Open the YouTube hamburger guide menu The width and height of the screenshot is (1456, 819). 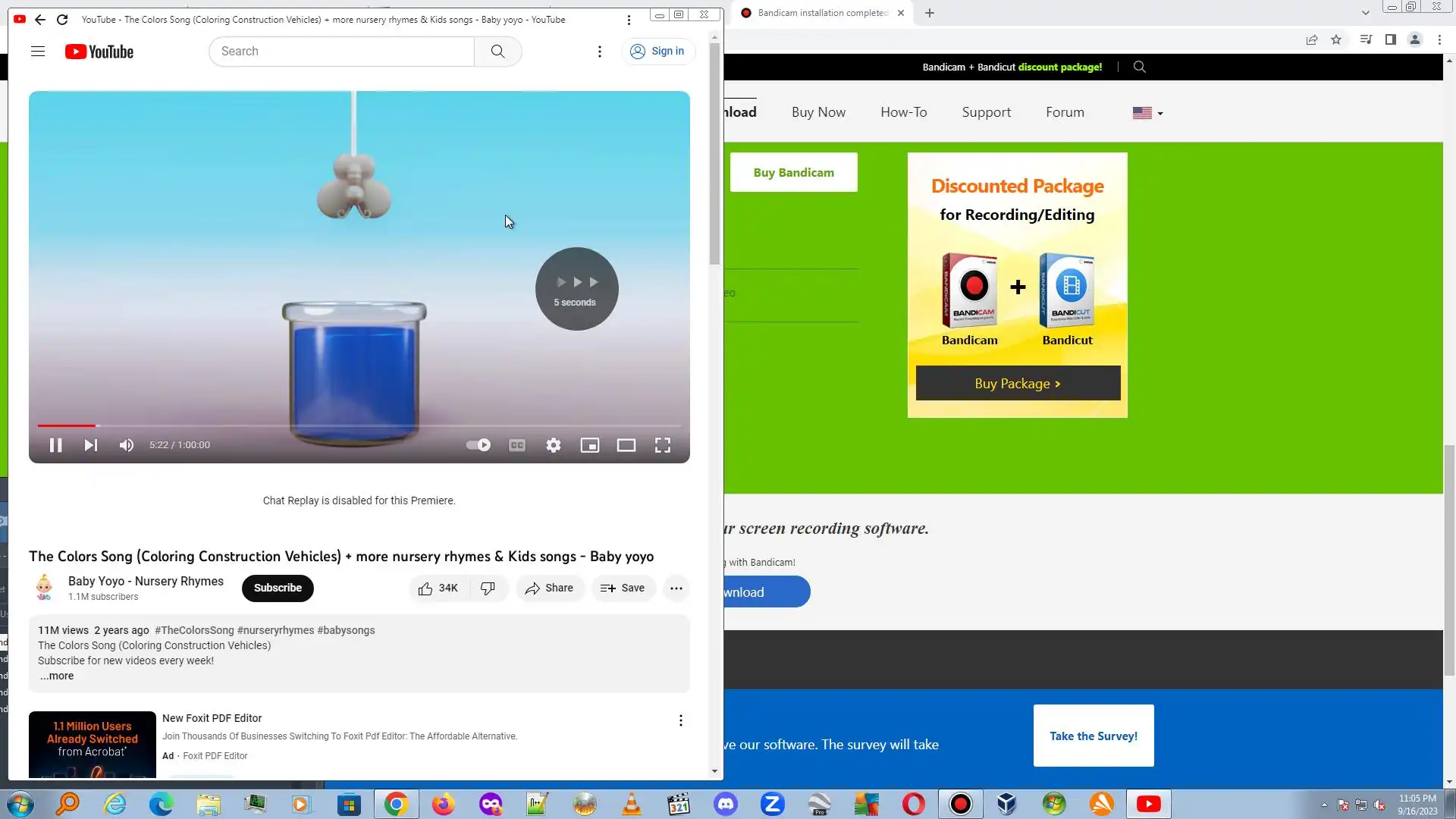[38, 52]
